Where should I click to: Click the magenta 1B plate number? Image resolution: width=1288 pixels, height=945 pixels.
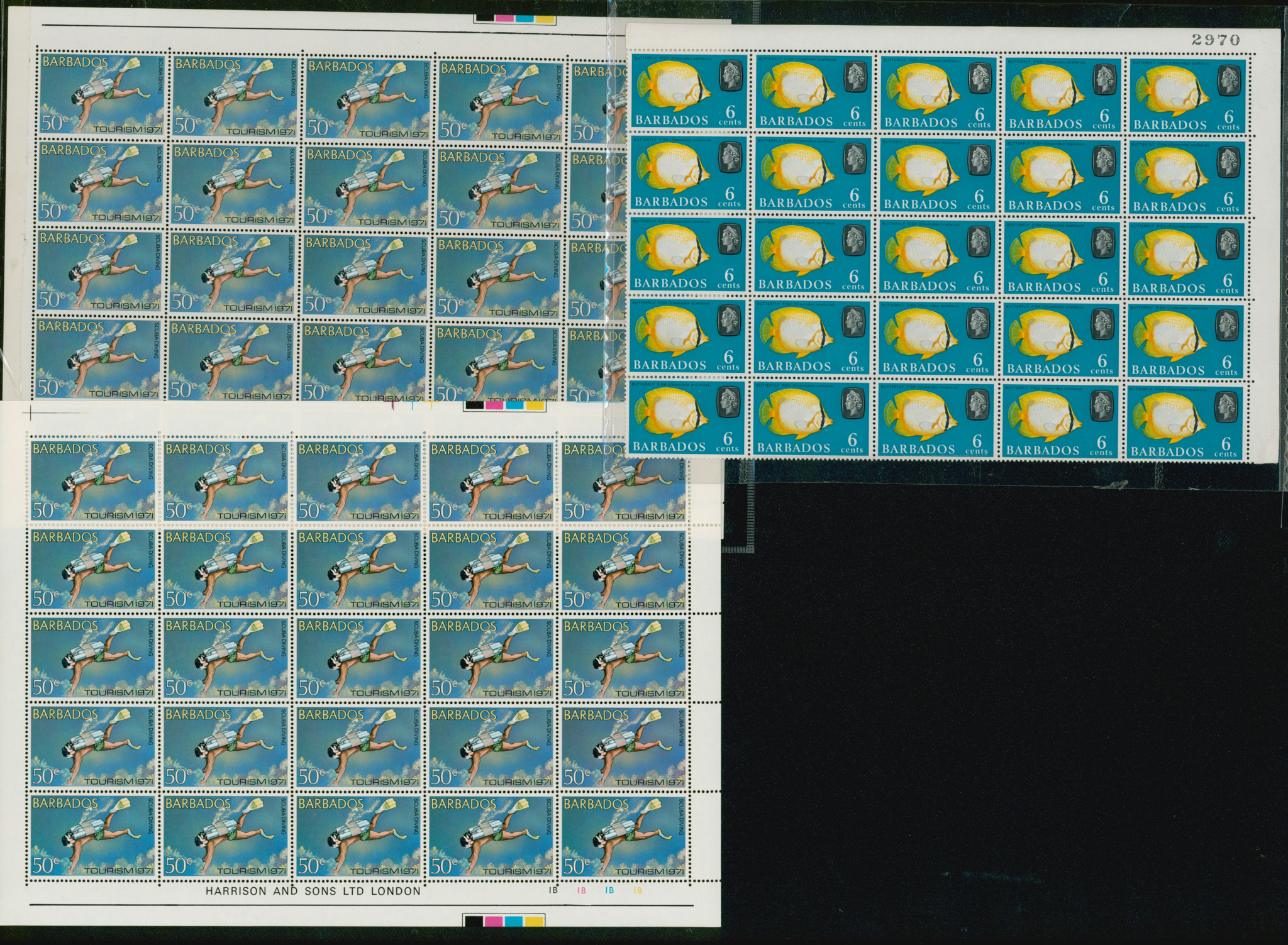tap(582, 891)
